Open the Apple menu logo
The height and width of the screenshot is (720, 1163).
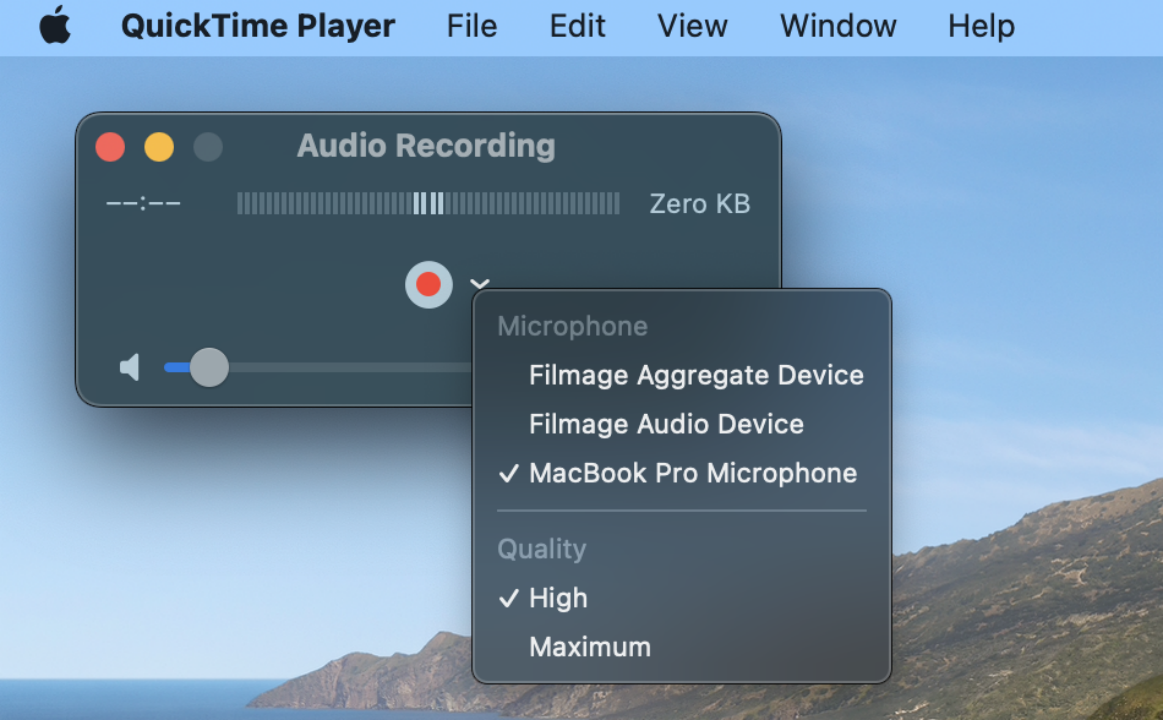point(55,26)
